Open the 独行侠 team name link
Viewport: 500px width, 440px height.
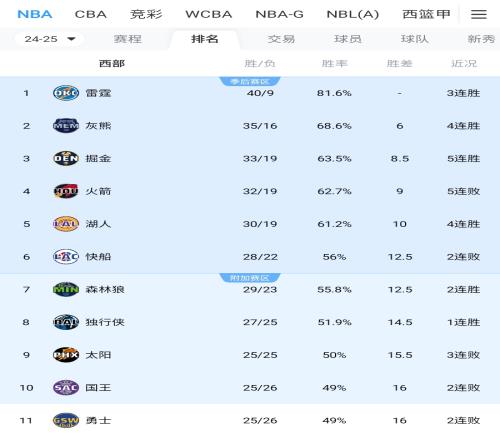[105, 322]
